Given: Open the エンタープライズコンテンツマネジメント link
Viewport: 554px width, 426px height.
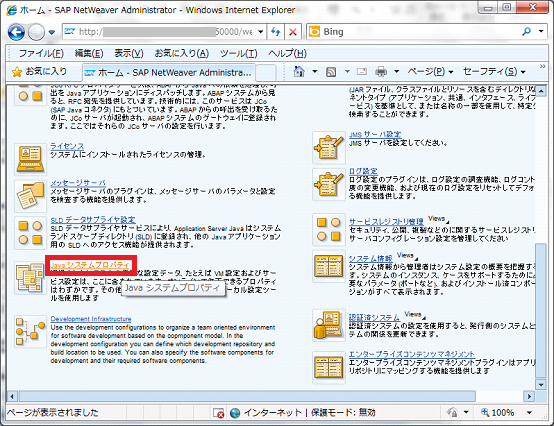Looking at the screenshot, I should (412, 354).
